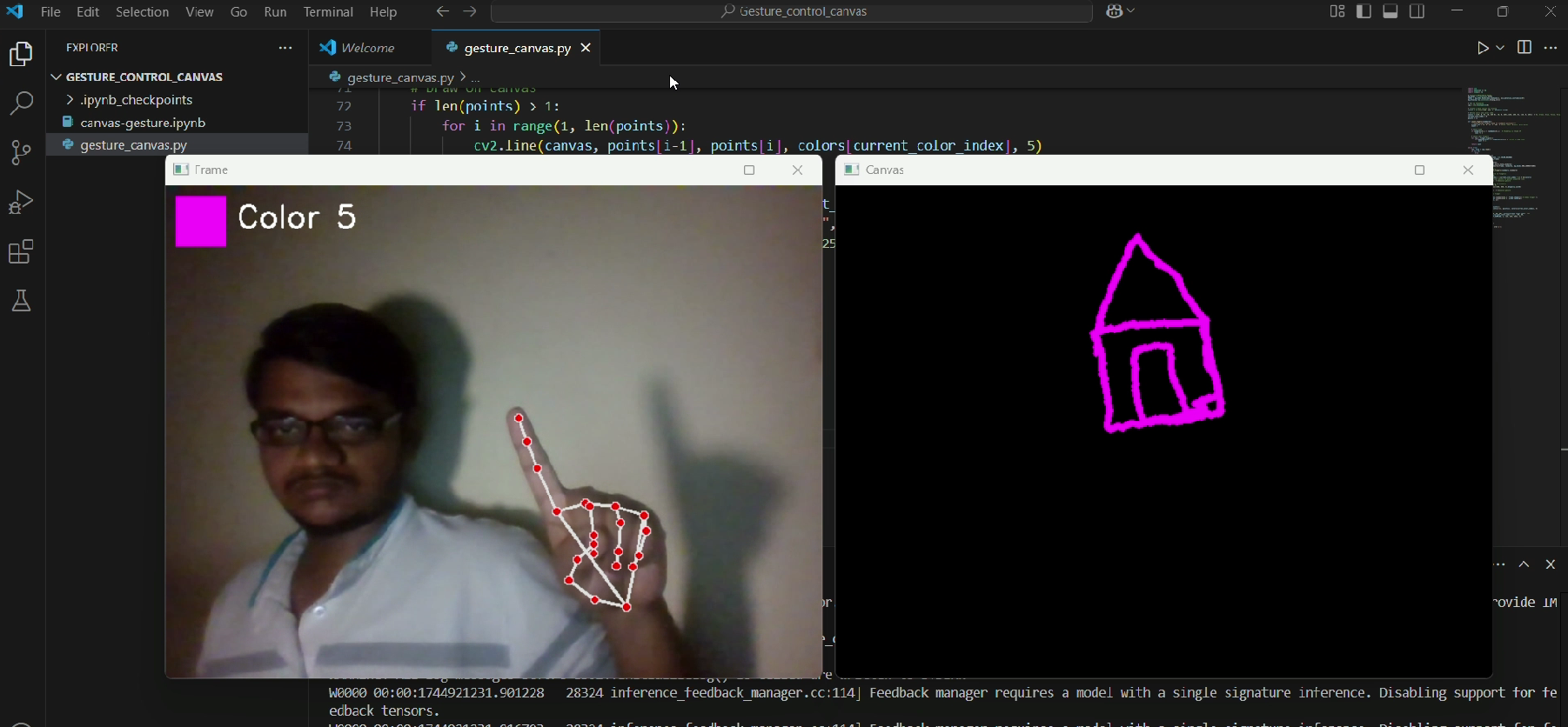
Task: Open the run options dropdown arrow
Action: point(1501,48)
